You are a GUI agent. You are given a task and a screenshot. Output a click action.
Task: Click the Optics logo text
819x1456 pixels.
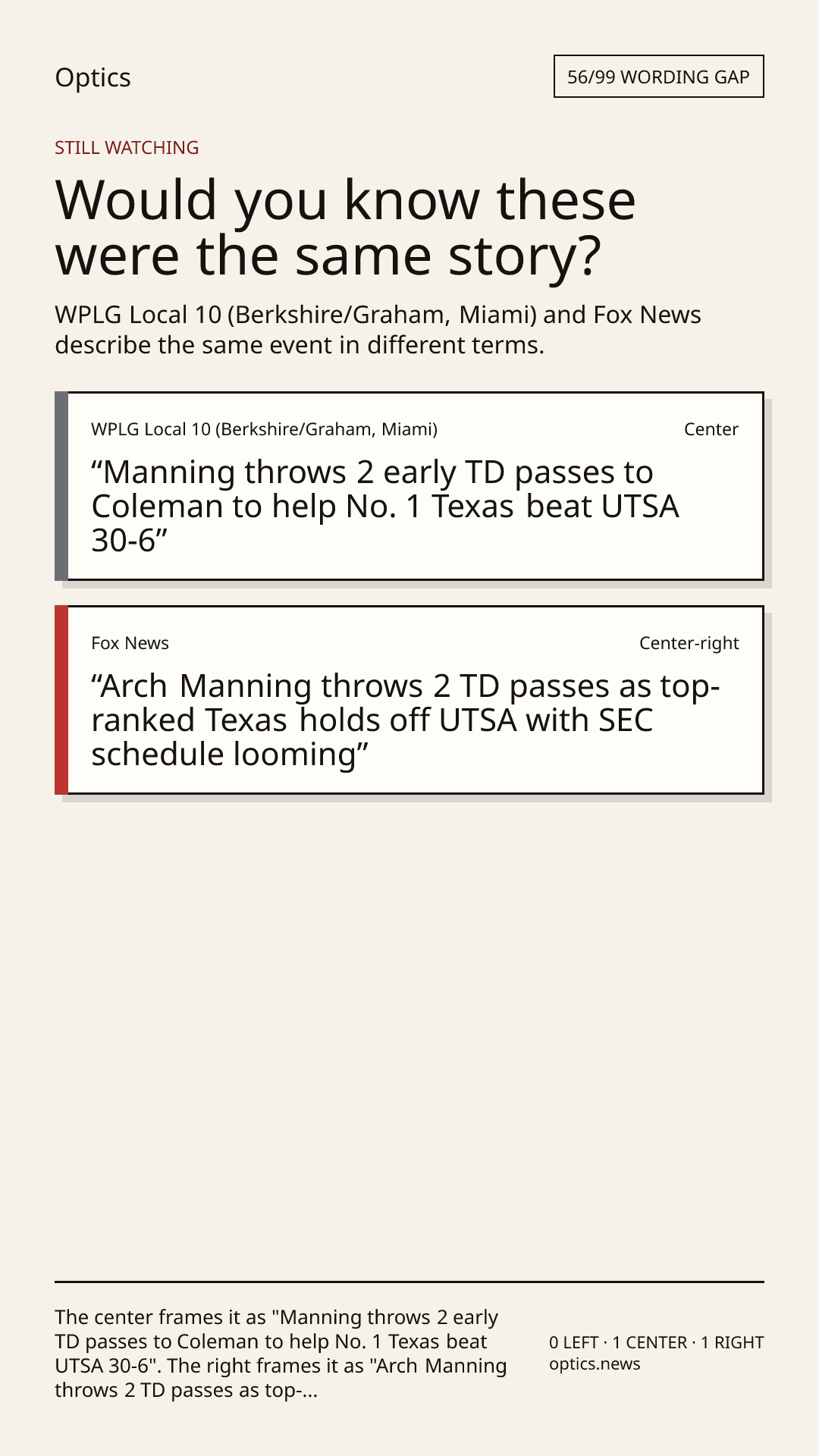(93, 77)
